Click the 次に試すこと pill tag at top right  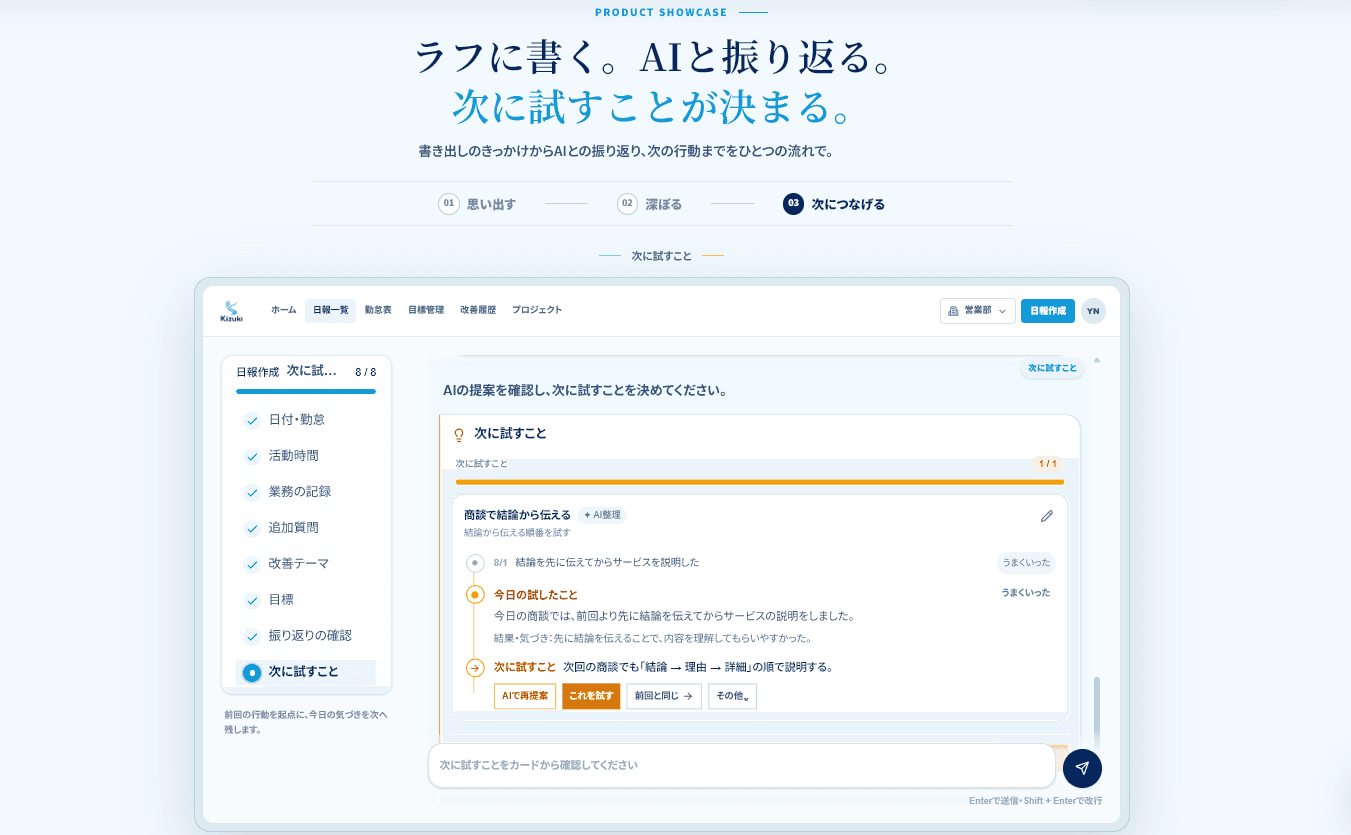coord(1052,368)
